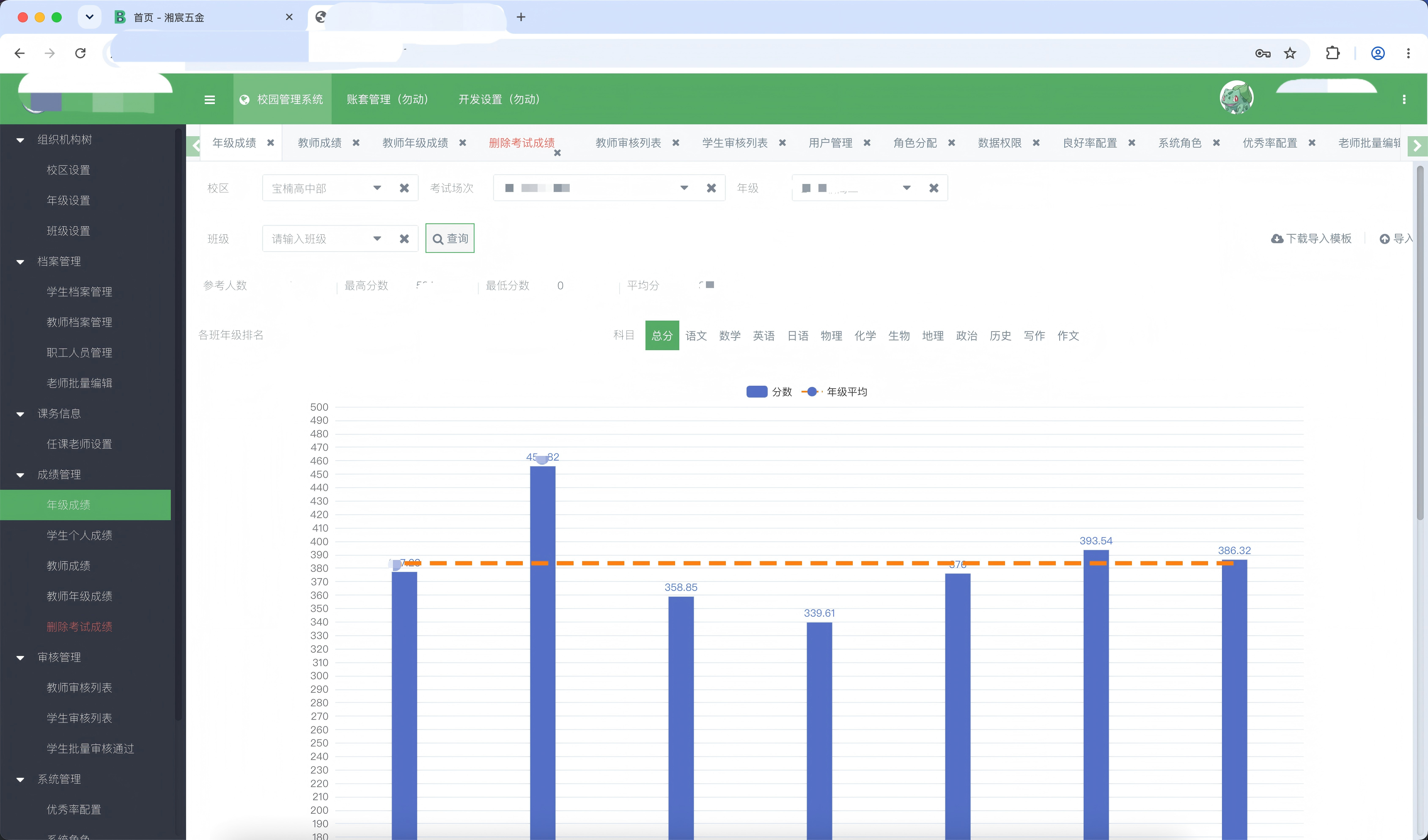Click 下载导入模板 download button
Viewport: 1428px width, 840px height.
pos(1311,239)
